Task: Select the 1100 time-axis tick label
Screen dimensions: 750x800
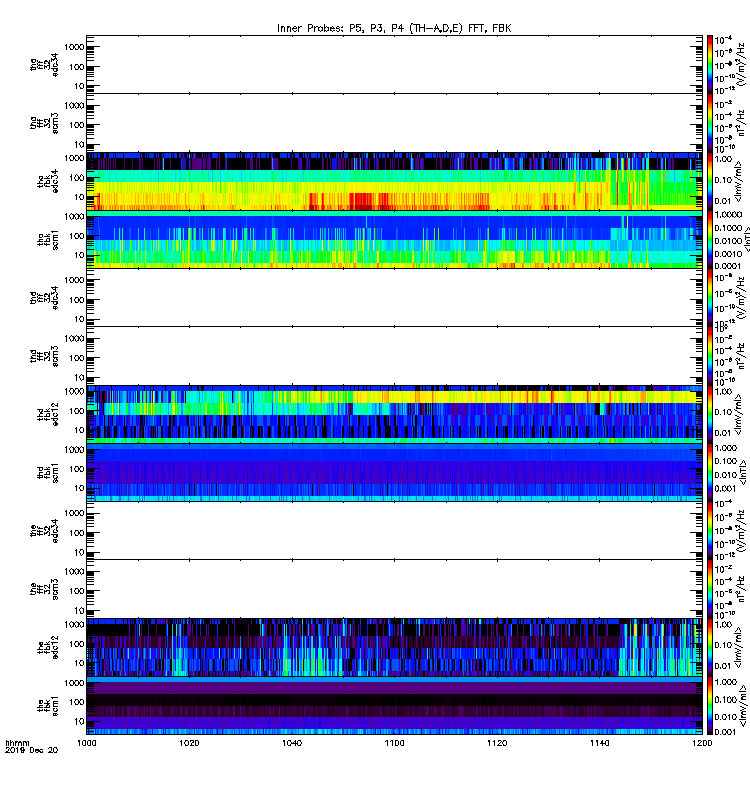Action: click(394, 743)
